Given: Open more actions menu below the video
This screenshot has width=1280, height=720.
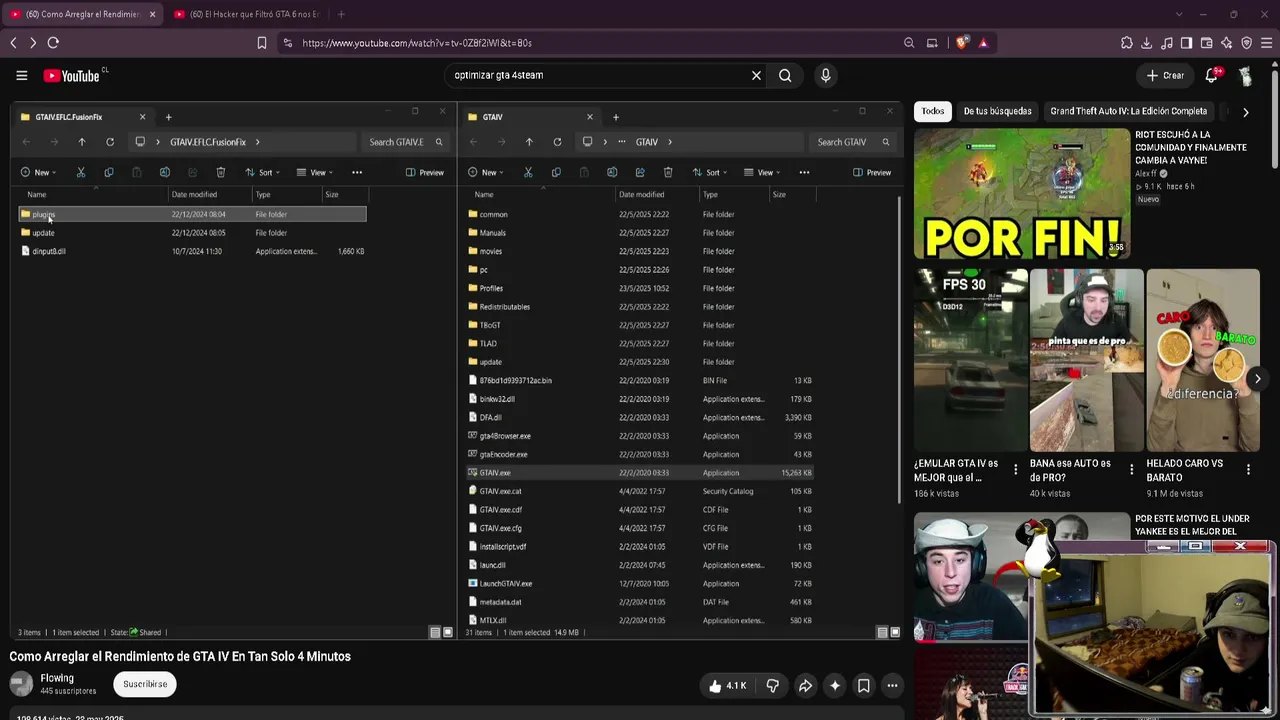Looking at the screenshot, I should coord(892,686).
